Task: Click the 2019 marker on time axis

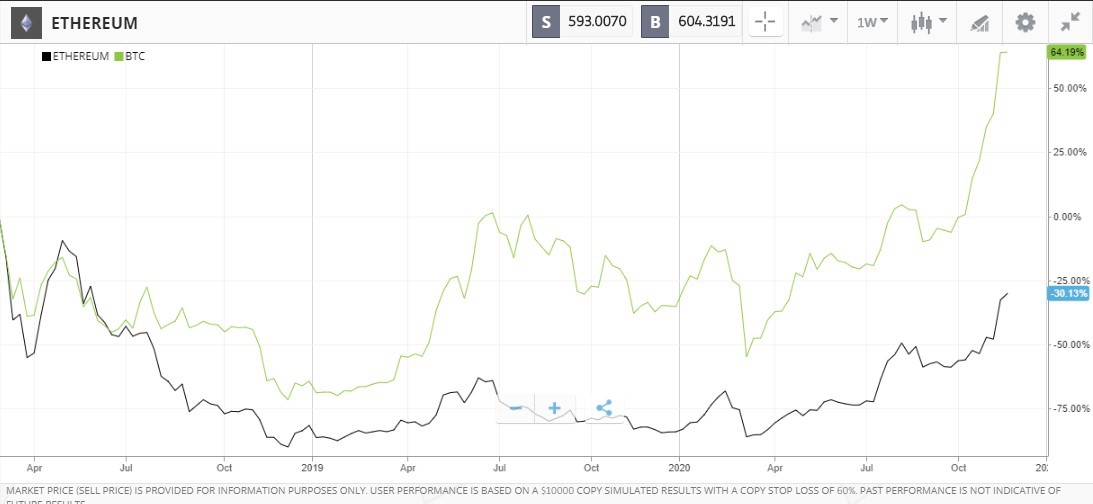Action: pyautogui.click(x=312, y=467)
